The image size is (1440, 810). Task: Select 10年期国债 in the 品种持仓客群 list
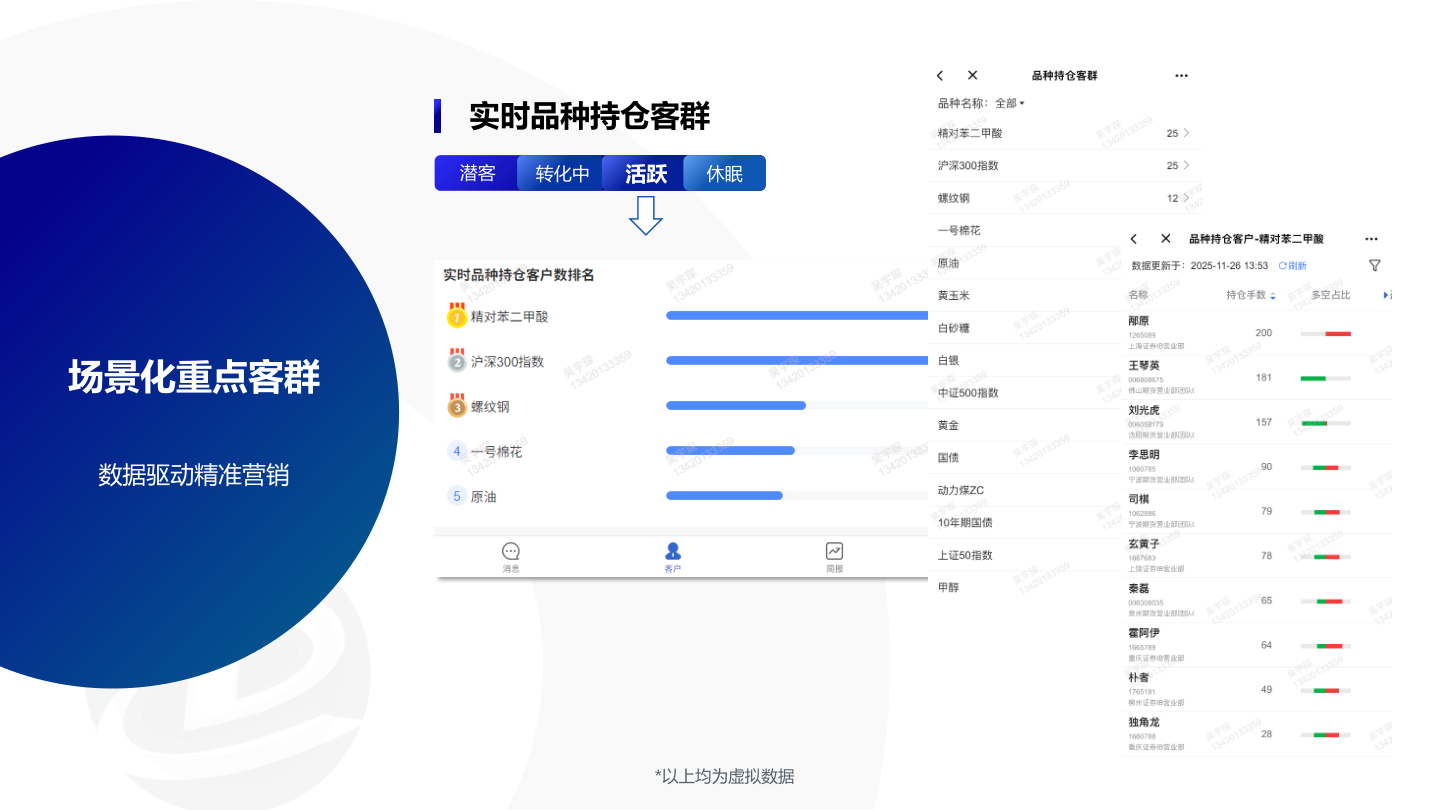coord(965,523)
